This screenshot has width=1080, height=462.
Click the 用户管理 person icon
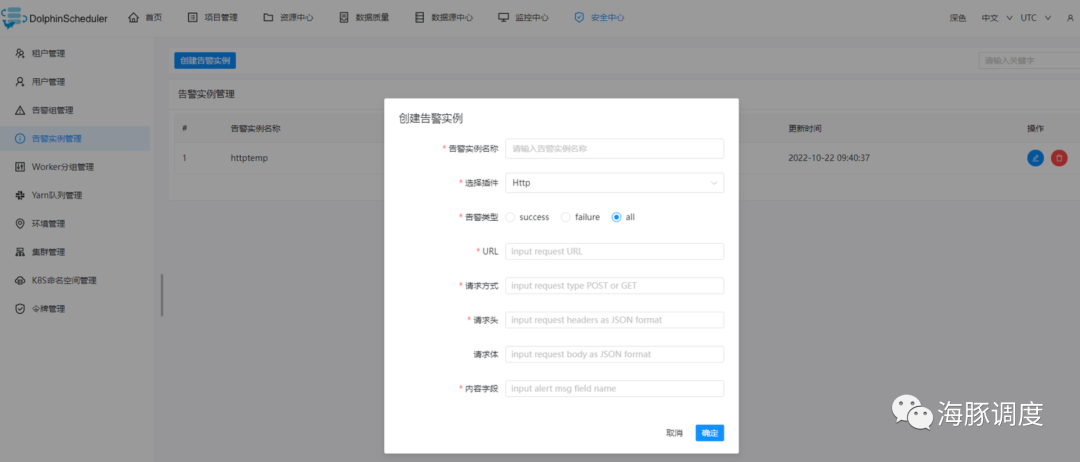point(20,82)
